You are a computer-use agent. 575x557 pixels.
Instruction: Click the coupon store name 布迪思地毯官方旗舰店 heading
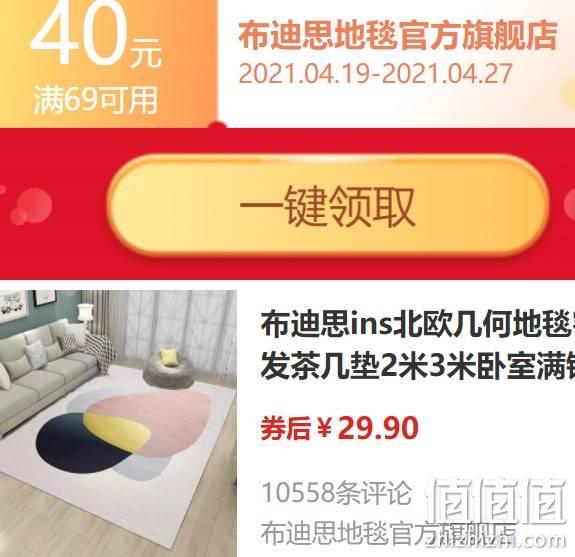pos(398,36)
